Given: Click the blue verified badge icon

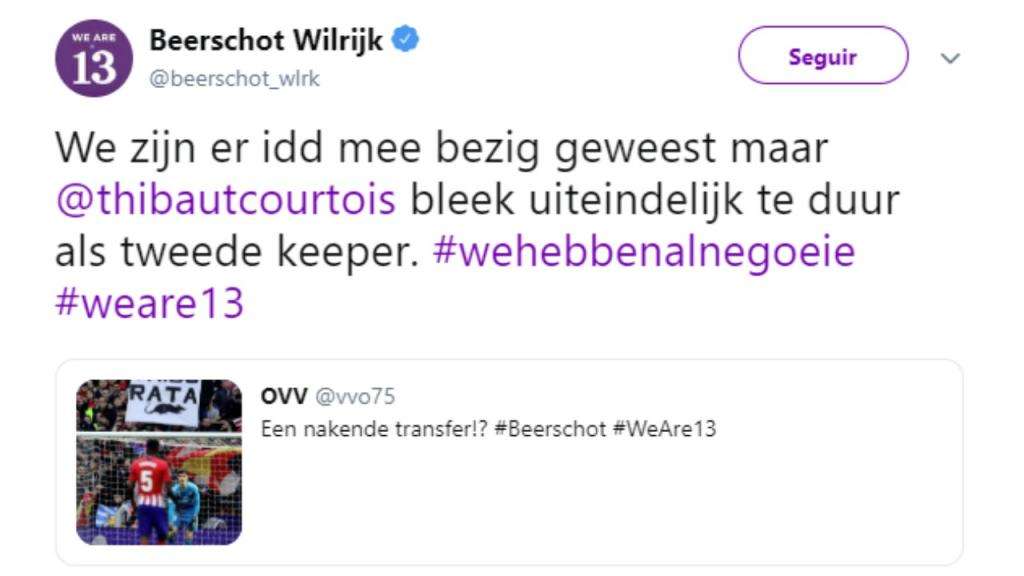Looking at the screenshot, I should coord(405,40).
